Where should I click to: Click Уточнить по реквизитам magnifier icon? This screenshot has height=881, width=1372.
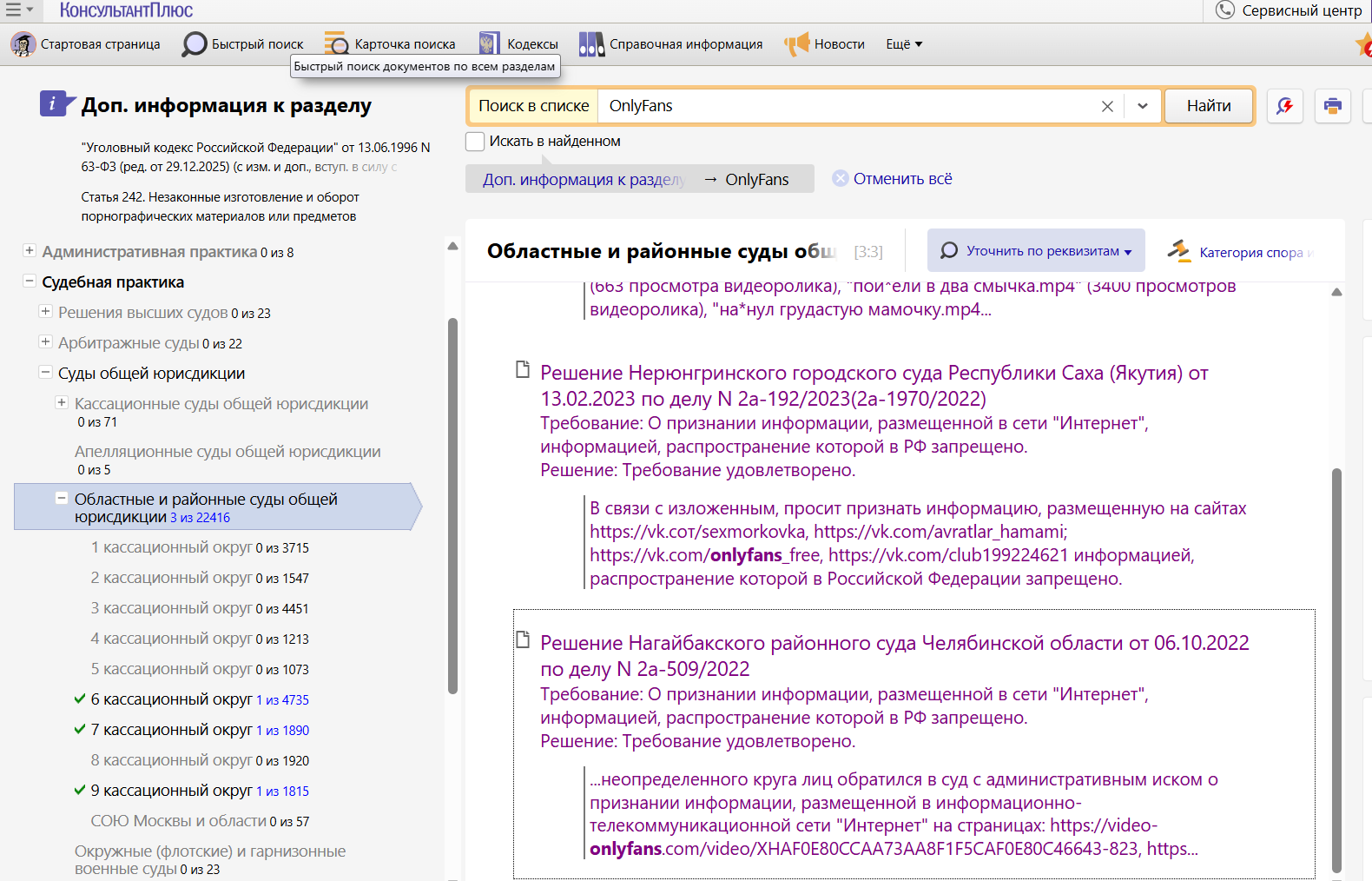click(x=949, y=250)
